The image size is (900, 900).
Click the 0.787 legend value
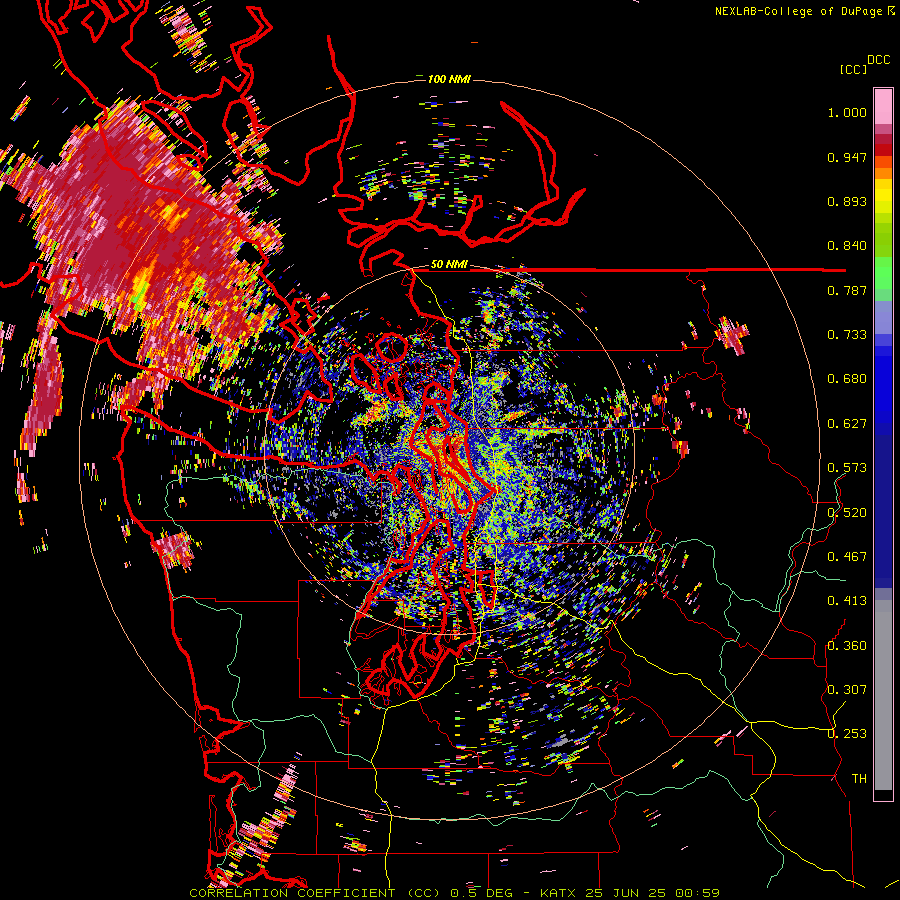click(x=847, y=290)
